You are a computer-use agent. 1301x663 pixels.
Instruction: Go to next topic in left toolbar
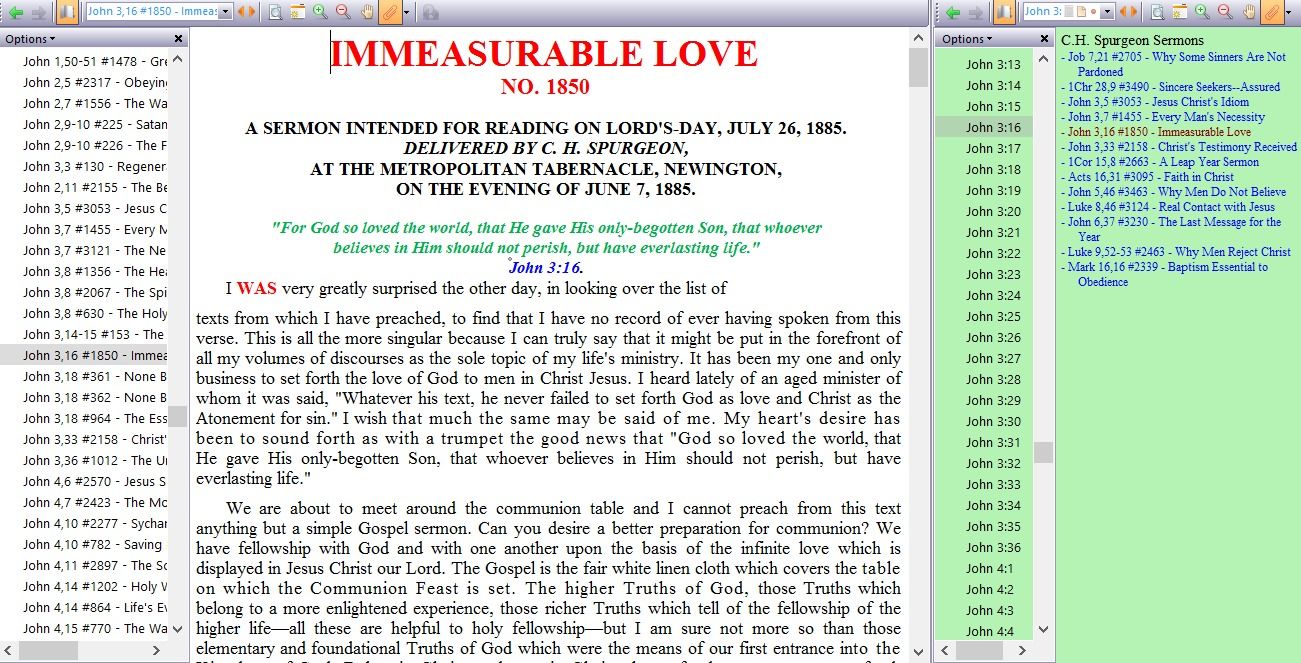click(x=251, y=12)
